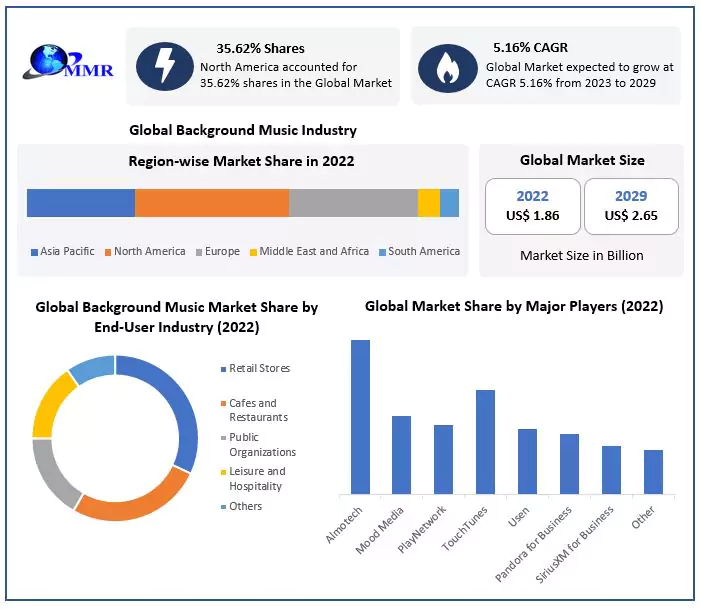Click the gray Europe stacked bar segment

point(353,203)
